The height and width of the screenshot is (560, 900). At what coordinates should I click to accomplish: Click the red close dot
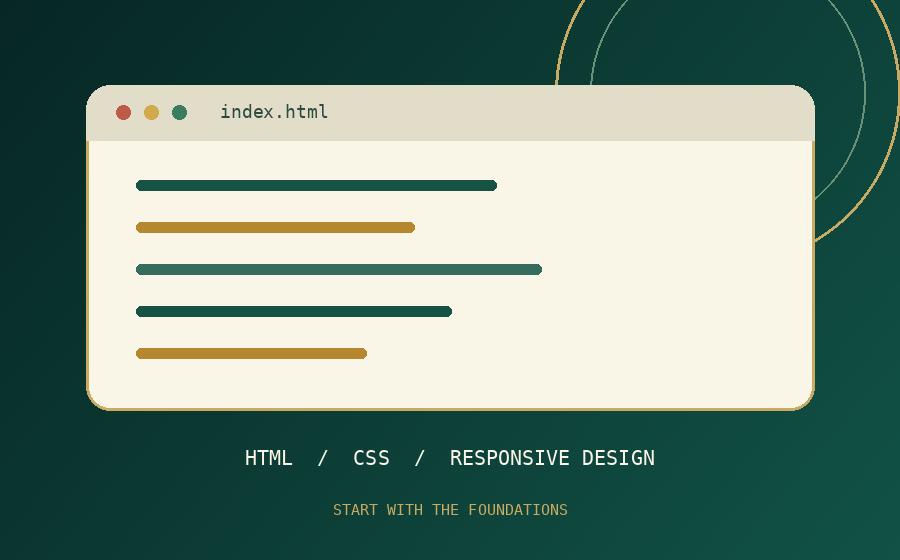[x=123, y=112]
